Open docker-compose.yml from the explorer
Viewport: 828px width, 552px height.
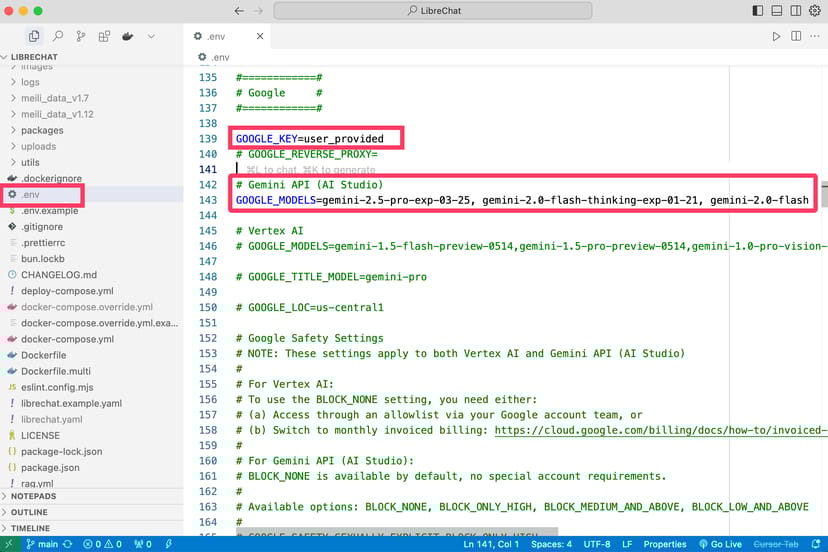[x=67, y=339]
